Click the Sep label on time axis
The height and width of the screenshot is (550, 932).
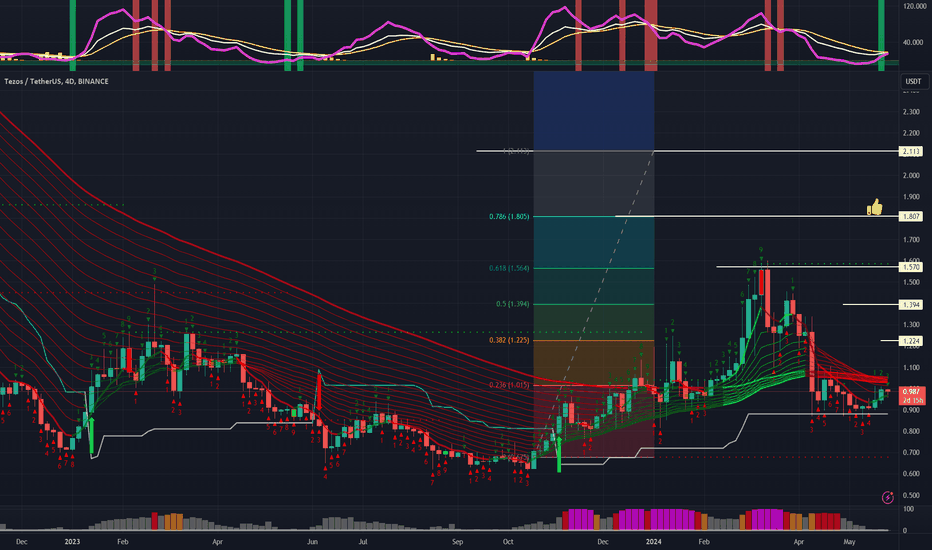(x=457, y=542)
